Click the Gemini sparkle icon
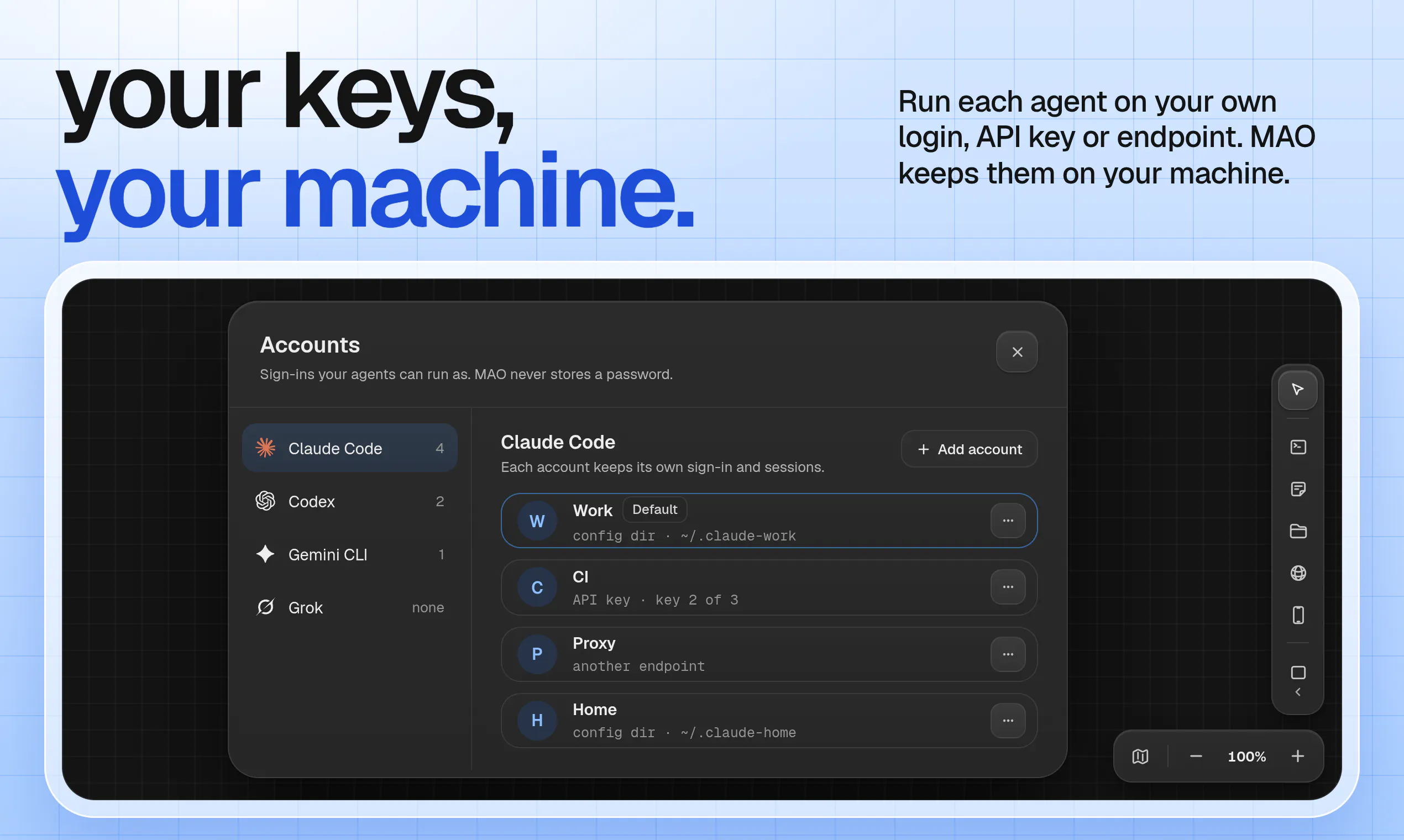The image size is (1404, 840). click(265, 554)
